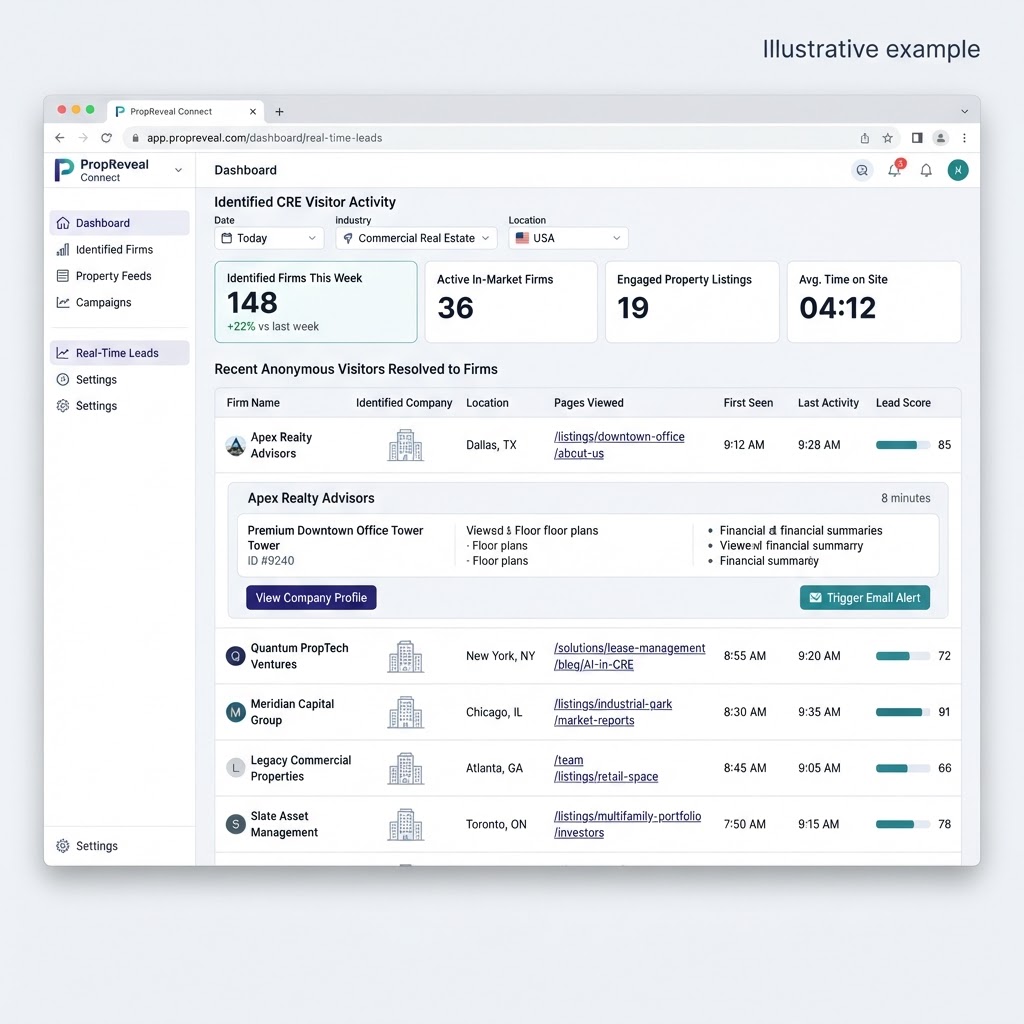This screenshot has height=1024, width=1024.
Task: Click the Pages Viewed column header
Action: (x=588, y=403)
